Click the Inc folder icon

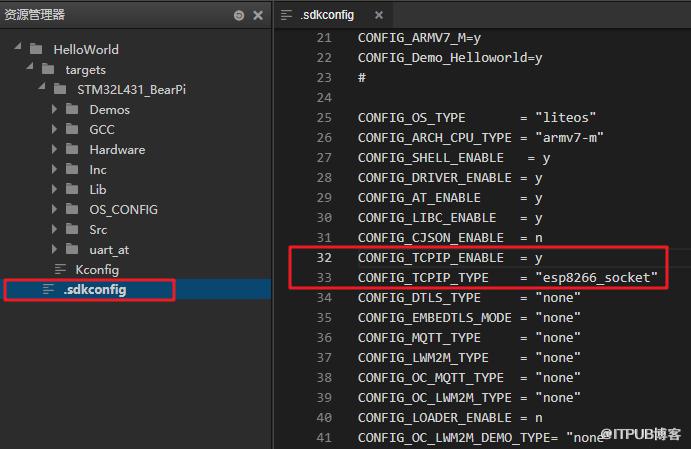pyautogui.click(x=72, y=169)
